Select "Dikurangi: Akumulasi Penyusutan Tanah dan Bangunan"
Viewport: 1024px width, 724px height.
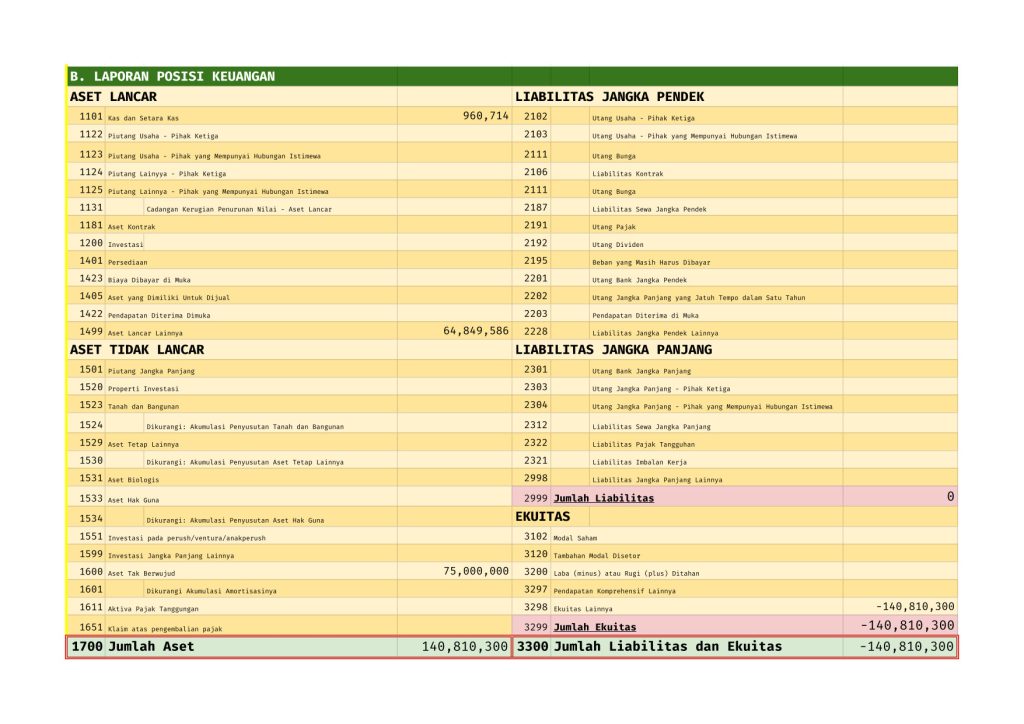point(245,426)
